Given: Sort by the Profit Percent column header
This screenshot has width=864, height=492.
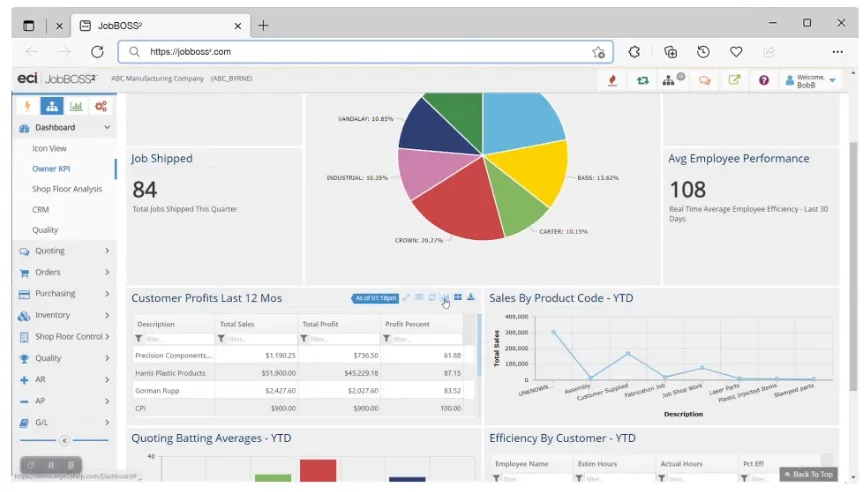Looking at the screenshot, I should click(407, 324).
